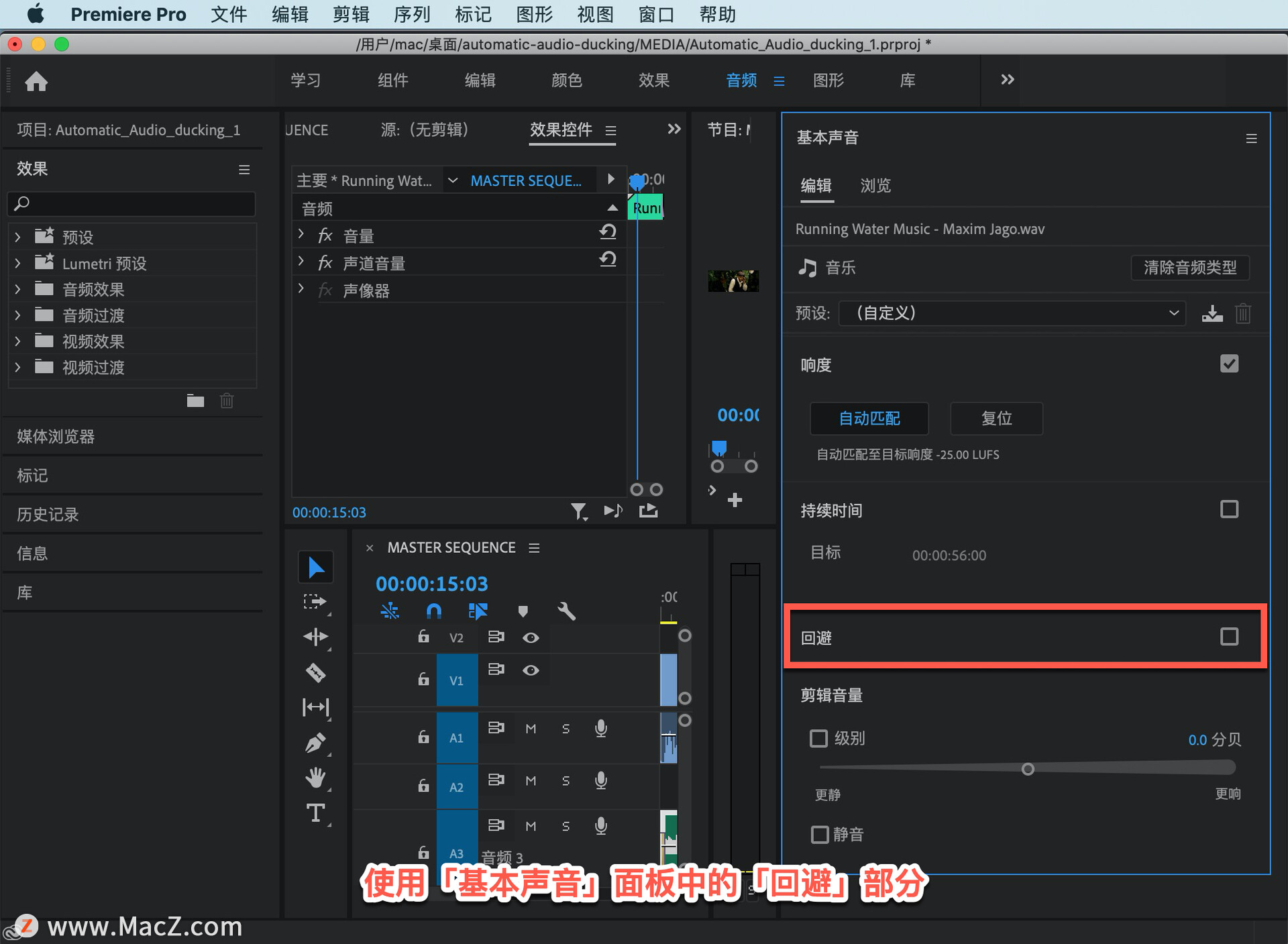The height and width of the screenshot is (944, 1288).
Task: Select the Razor tool
Action: pyautogui.click(x=315, y=672)
